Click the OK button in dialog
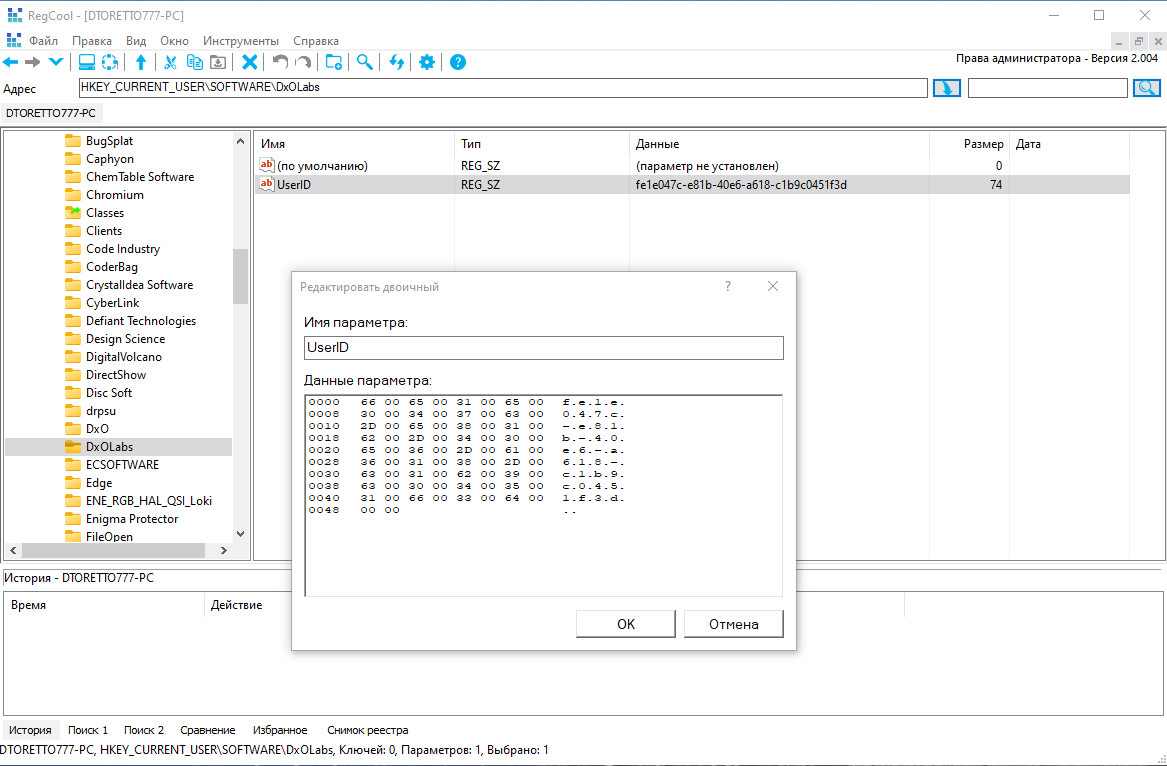Viewport: 1167px width, 766px height. (626, 624)
